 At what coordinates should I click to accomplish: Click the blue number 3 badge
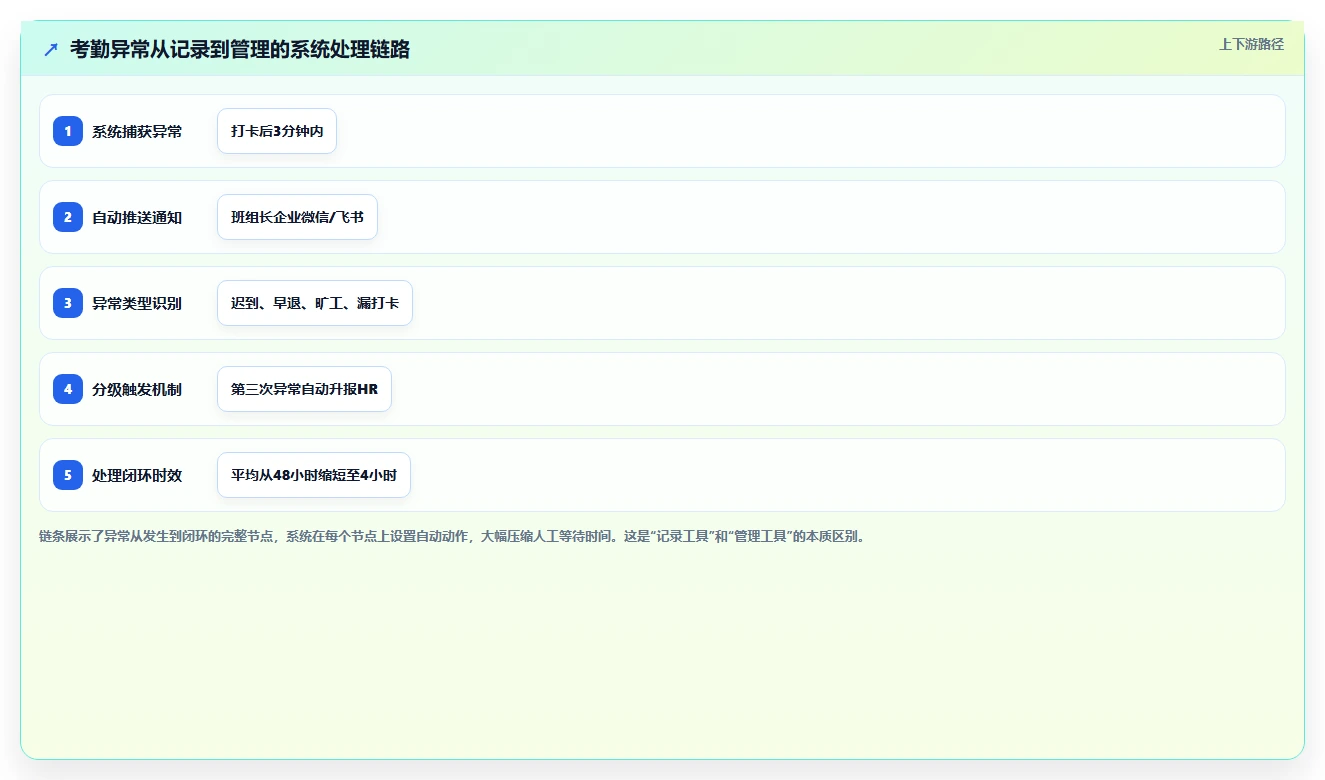(x=68, y=303)
